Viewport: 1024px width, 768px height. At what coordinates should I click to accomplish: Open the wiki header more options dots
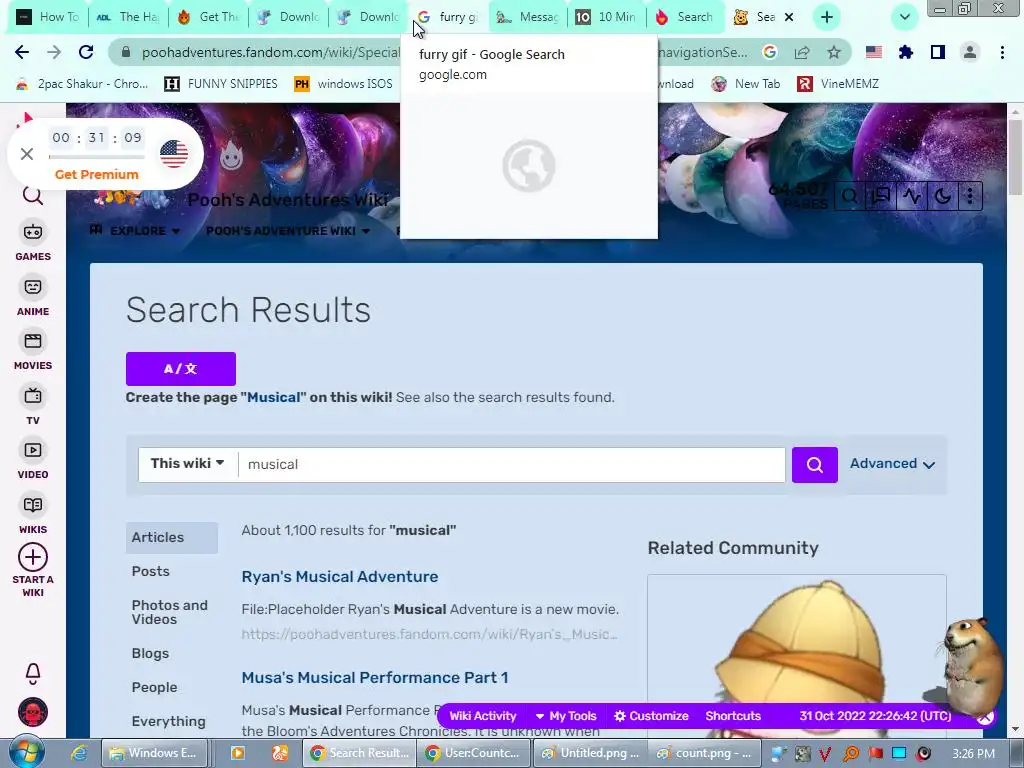pyautogui.click(x=970, y=195)
